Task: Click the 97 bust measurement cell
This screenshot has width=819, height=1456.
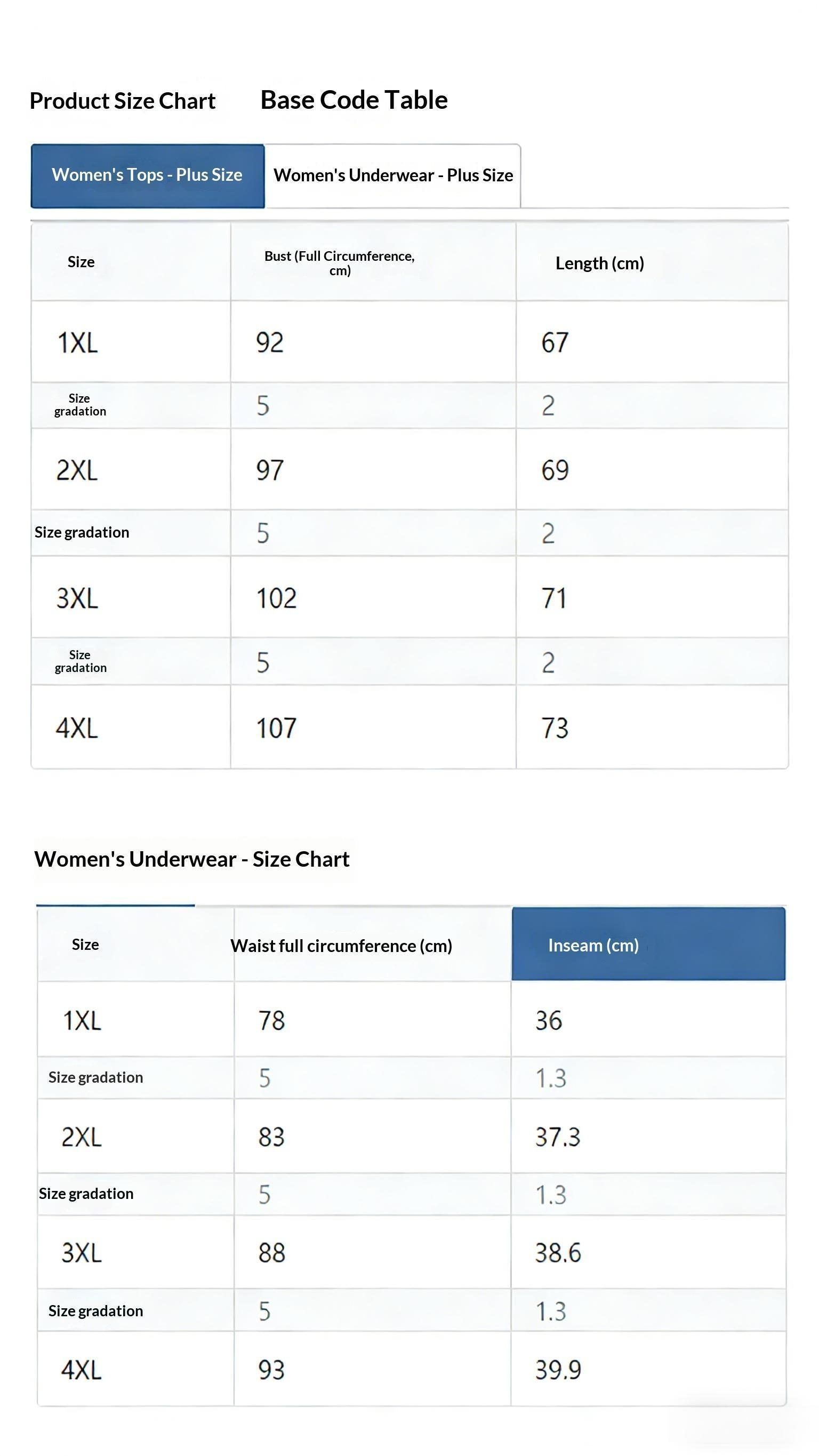Action: coord(270,470)
